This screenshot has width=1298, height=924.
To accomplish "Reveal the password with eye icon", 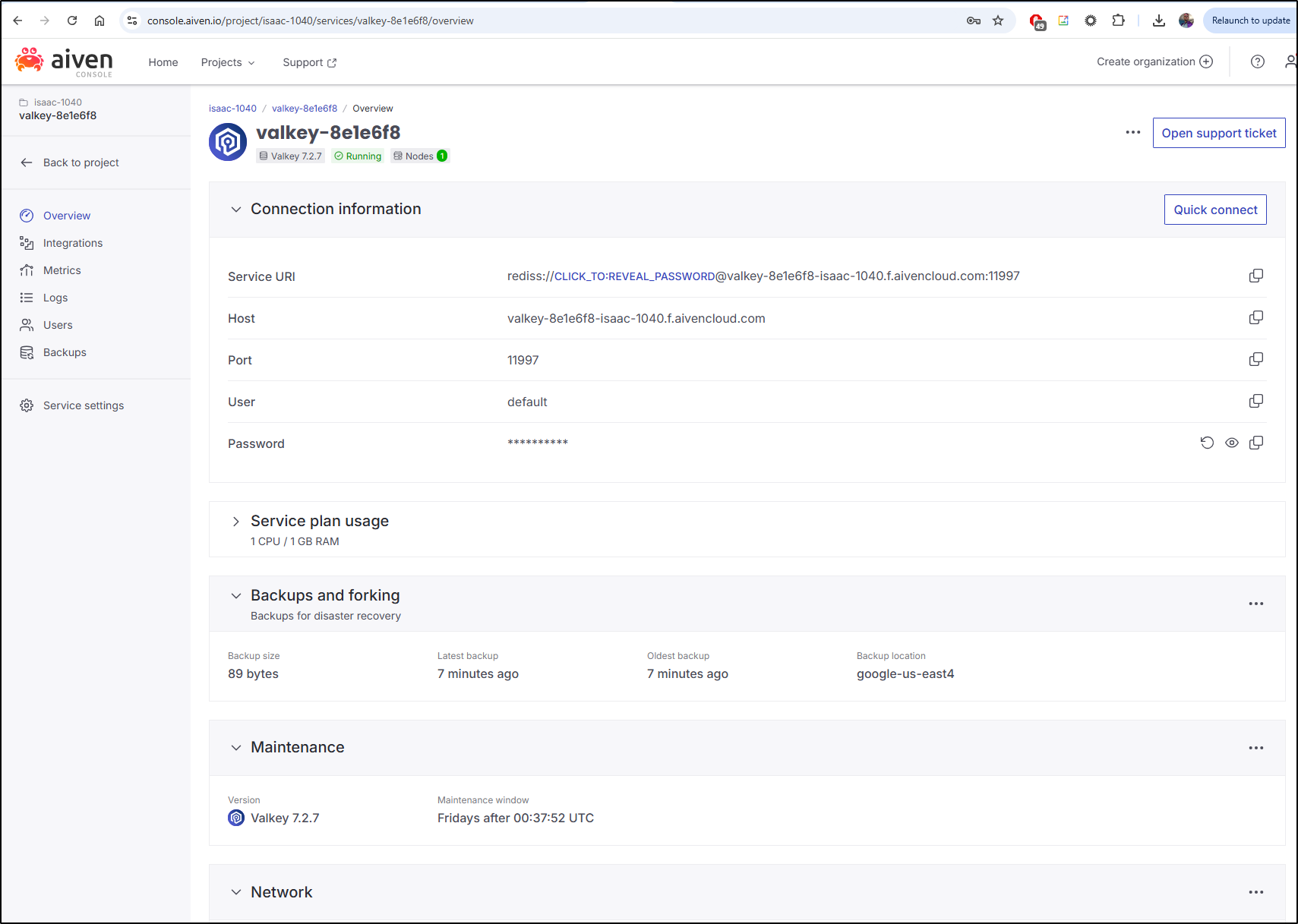I will coord(1232,443).
